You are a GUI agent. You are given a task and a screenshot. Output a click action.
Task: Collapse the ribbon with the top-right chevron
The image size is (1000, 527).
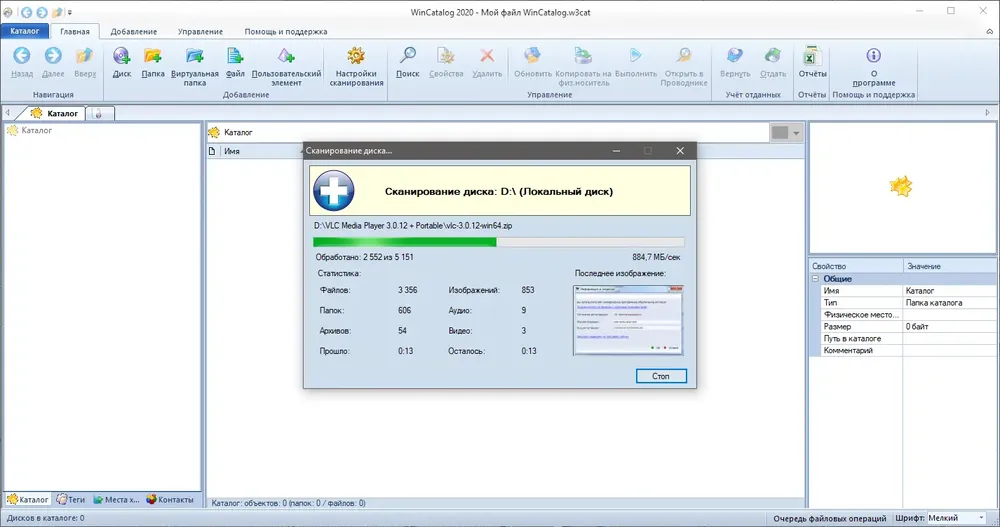pos(989,31)
